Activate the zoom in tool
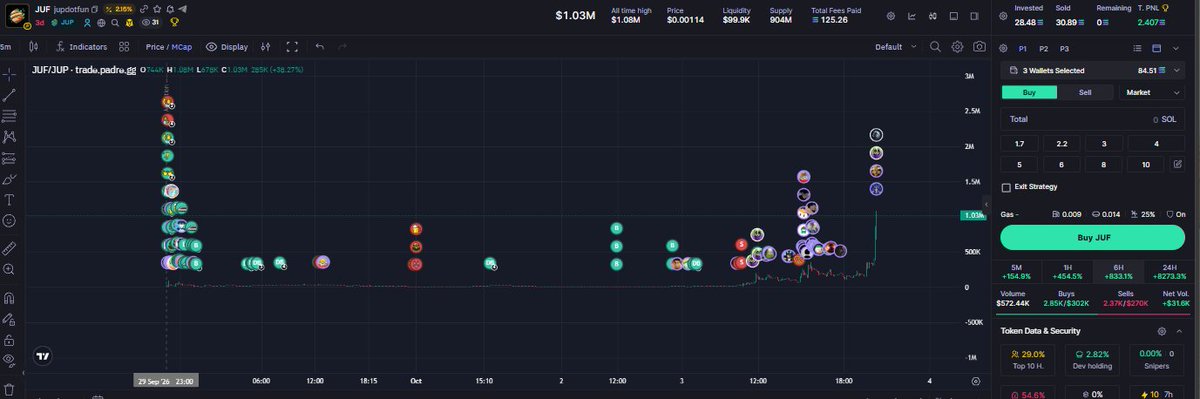 [9, 269]
